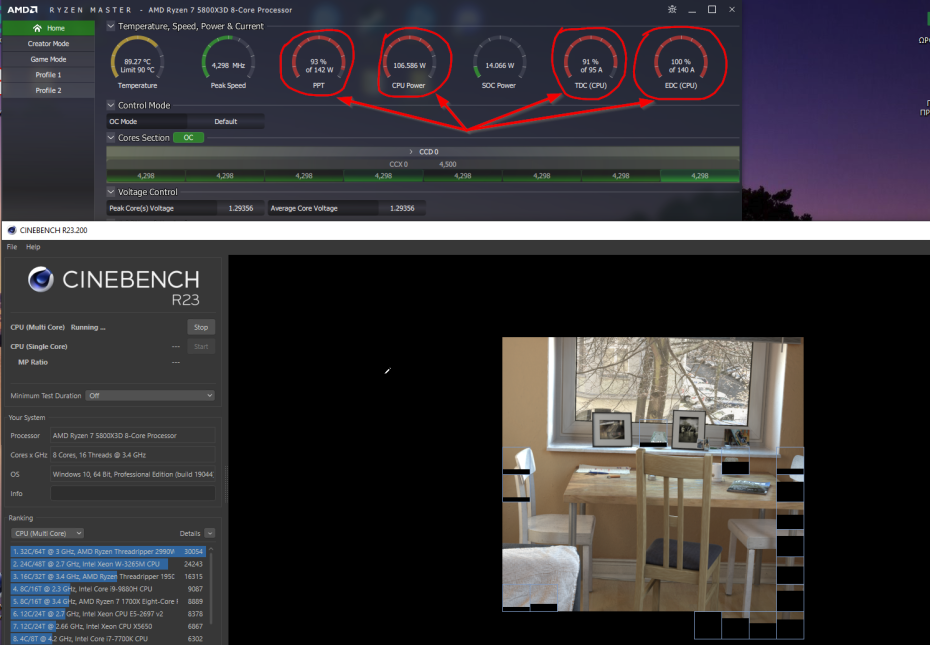
Task: Open the Cinebench Help menu
Action: click(33, 247)
